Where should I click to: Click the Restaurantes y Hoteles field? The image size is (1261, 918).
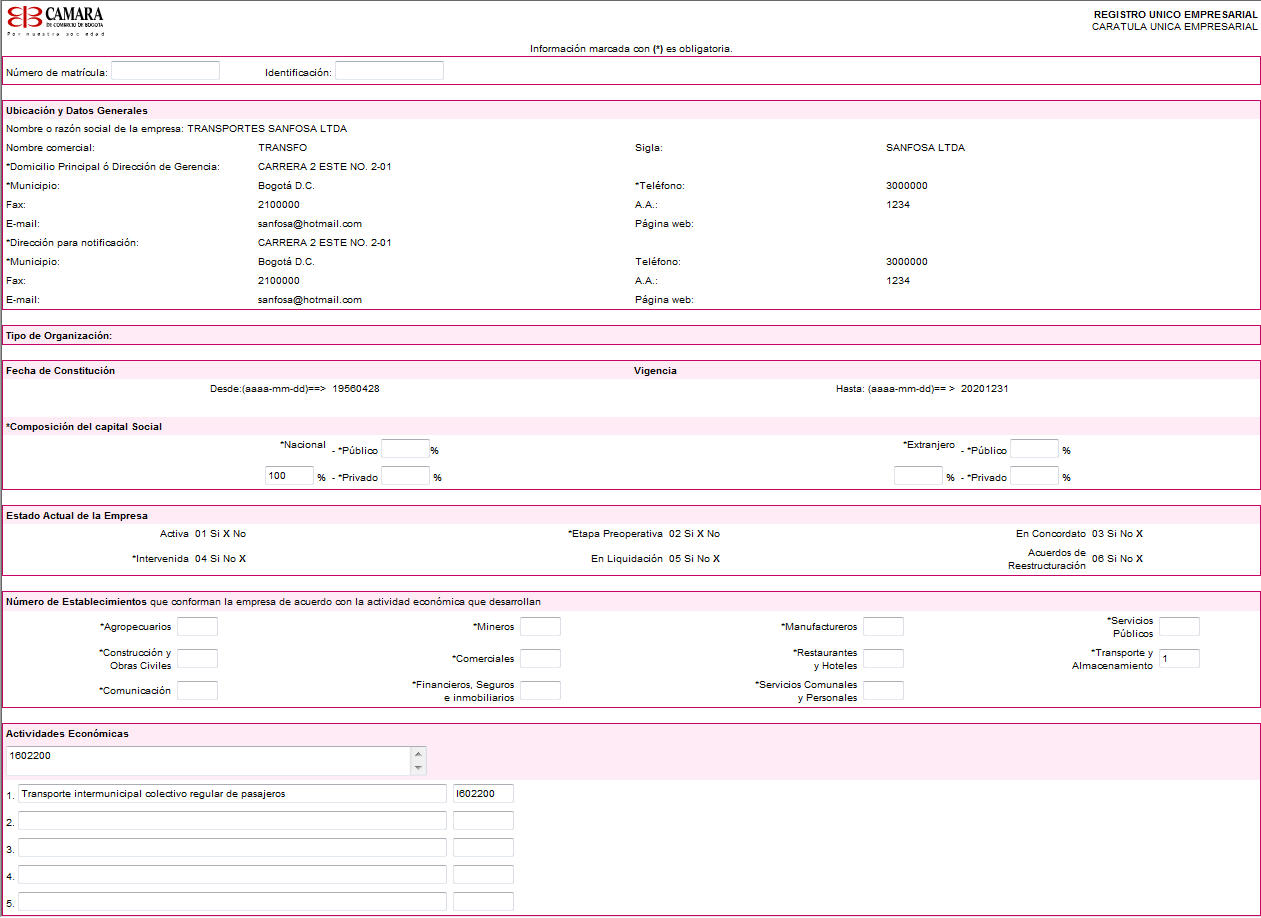[883, 659]
